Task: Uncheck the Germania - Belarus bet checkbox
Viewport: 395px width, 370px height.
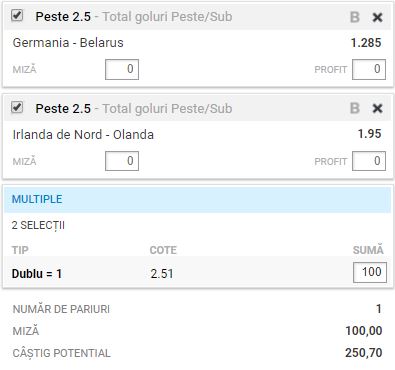Action: pyautogui.click(x=17, y=15)
